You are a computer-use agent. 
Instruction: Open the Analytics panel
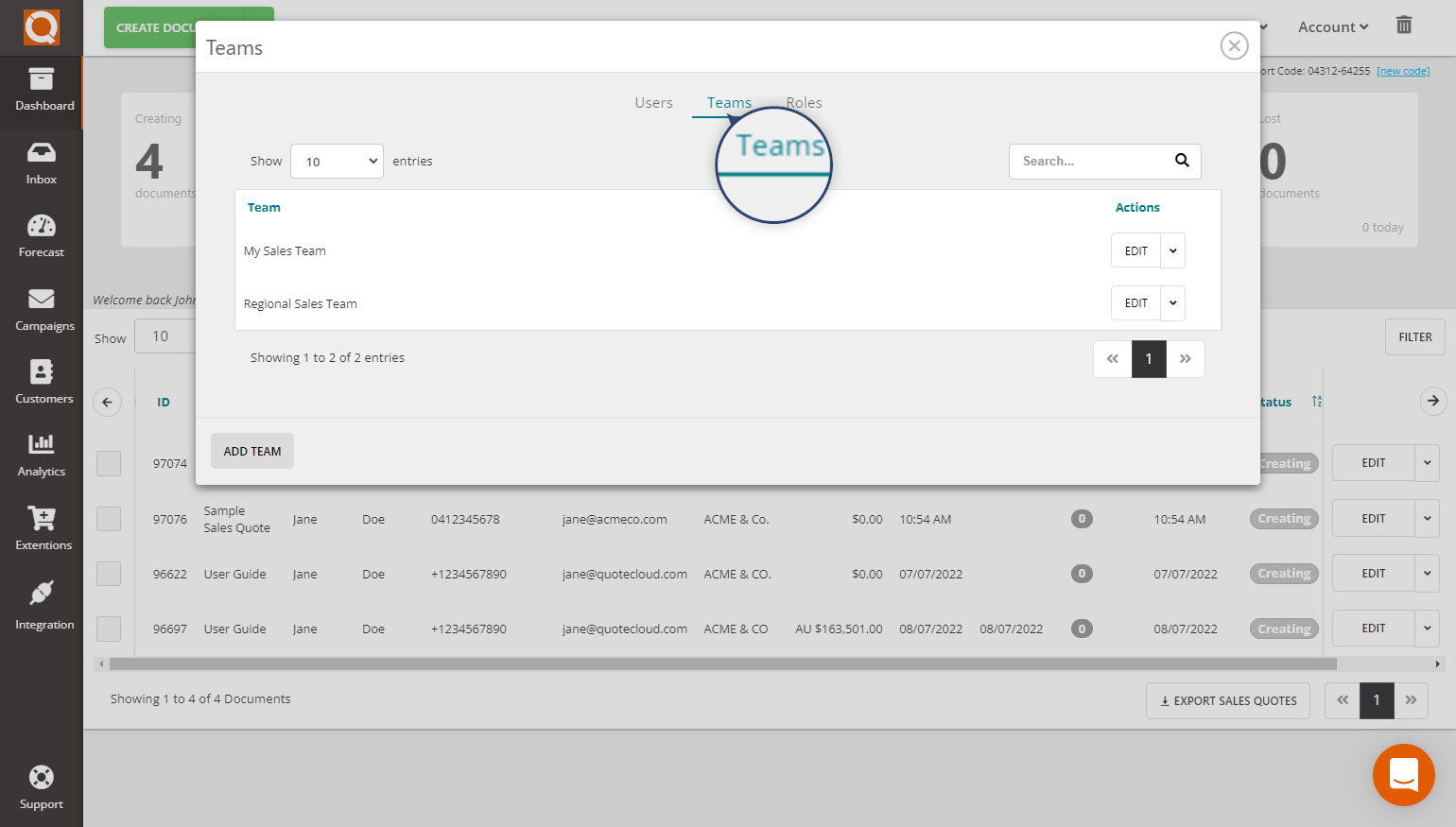tap(41, 457)
